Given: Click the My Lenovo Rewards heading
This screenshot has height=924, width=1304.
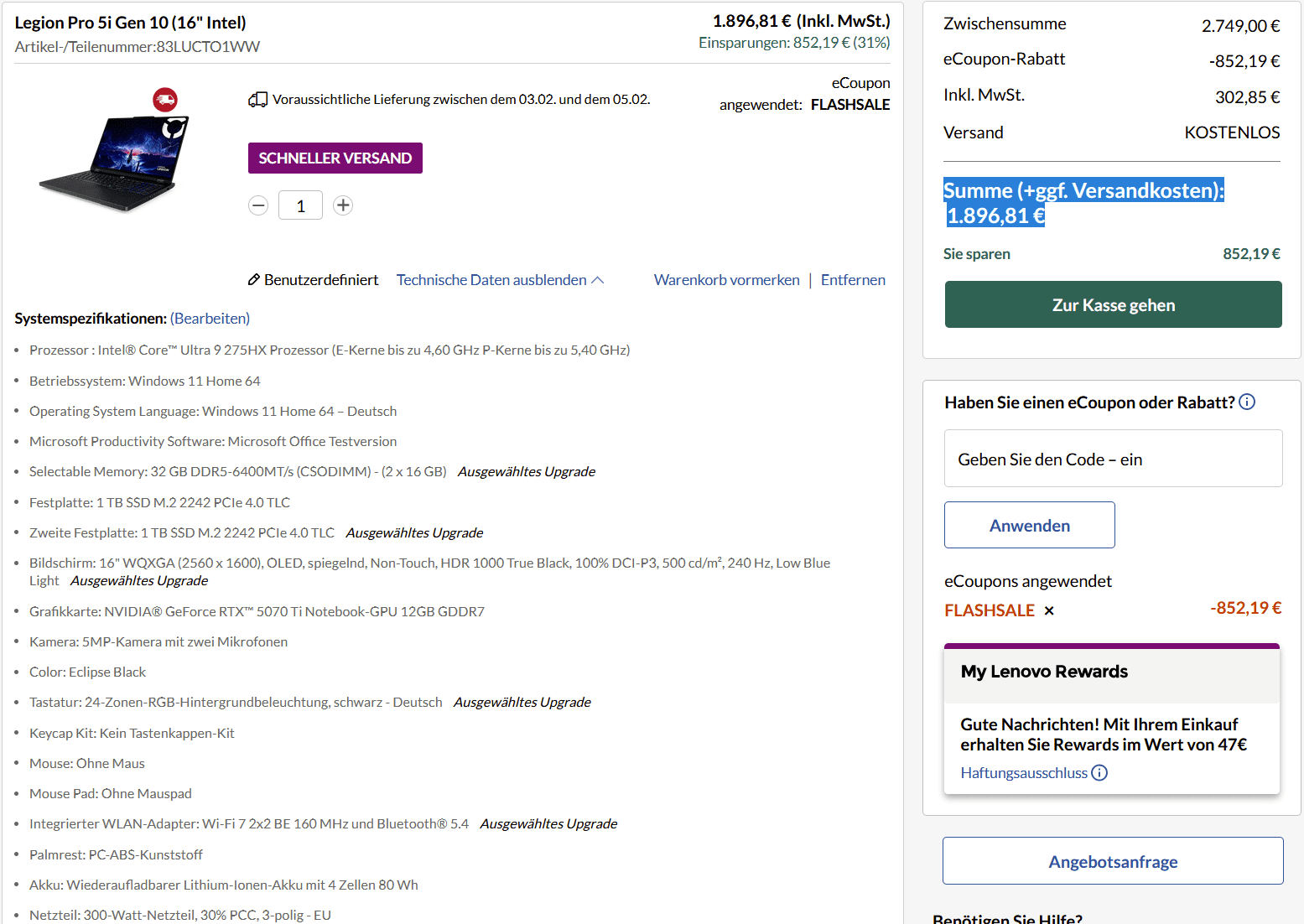Looking at the screenshot, I should [1044, 672].
